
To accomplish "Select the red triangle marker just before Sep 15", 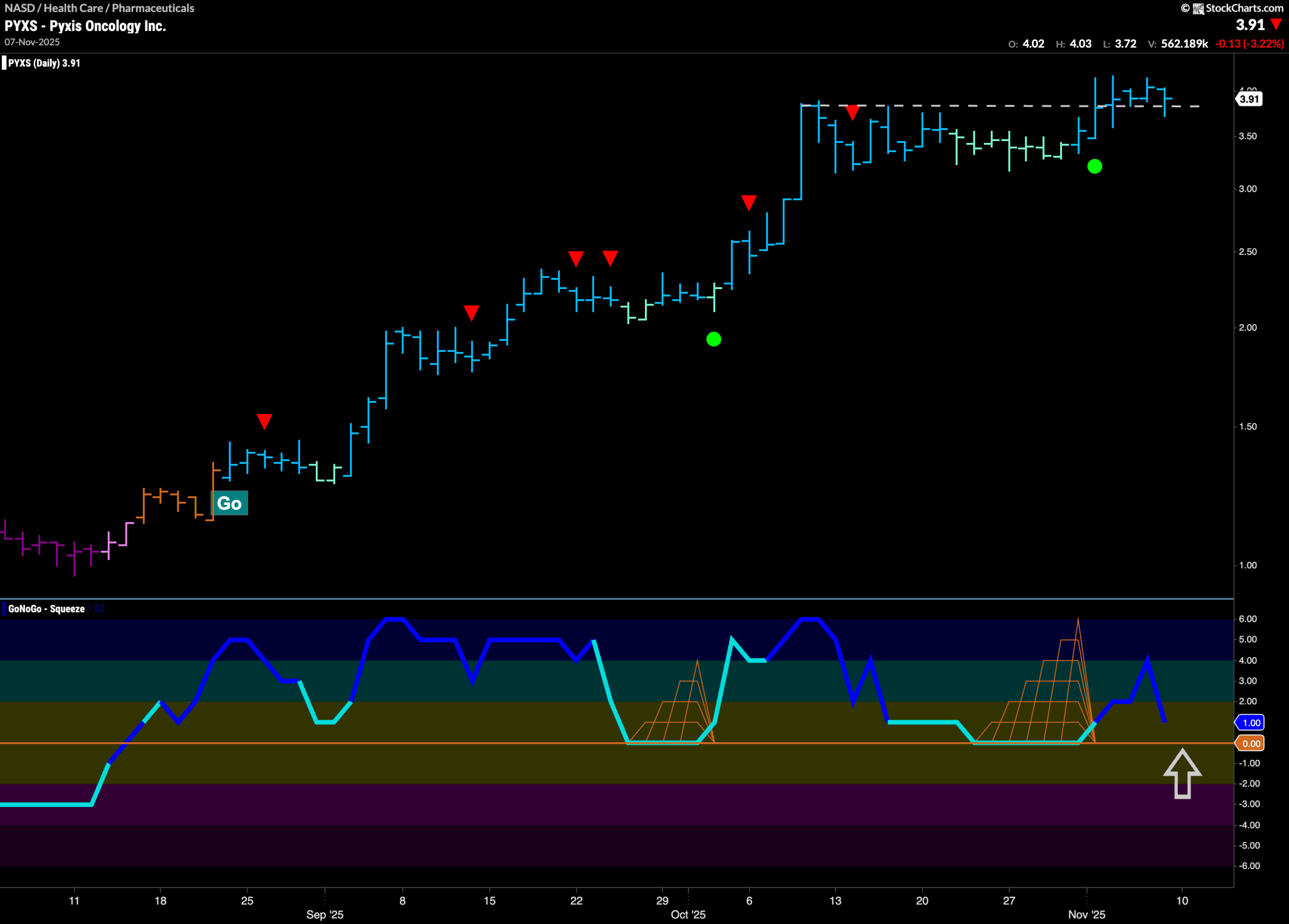I will pyautogui.click(x=471, y=313).
